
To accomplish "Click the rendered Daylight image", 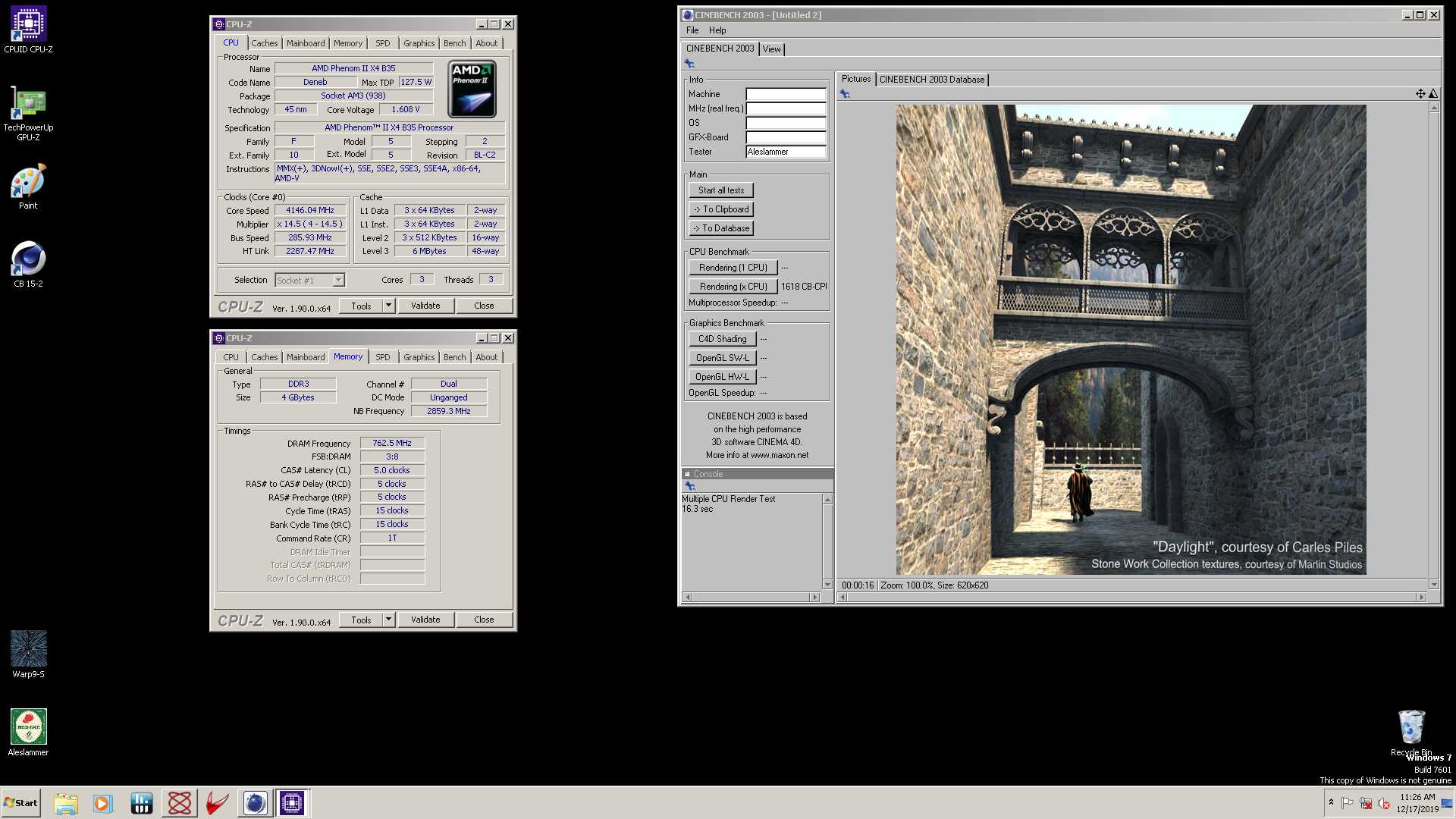I will point(1131,340).
